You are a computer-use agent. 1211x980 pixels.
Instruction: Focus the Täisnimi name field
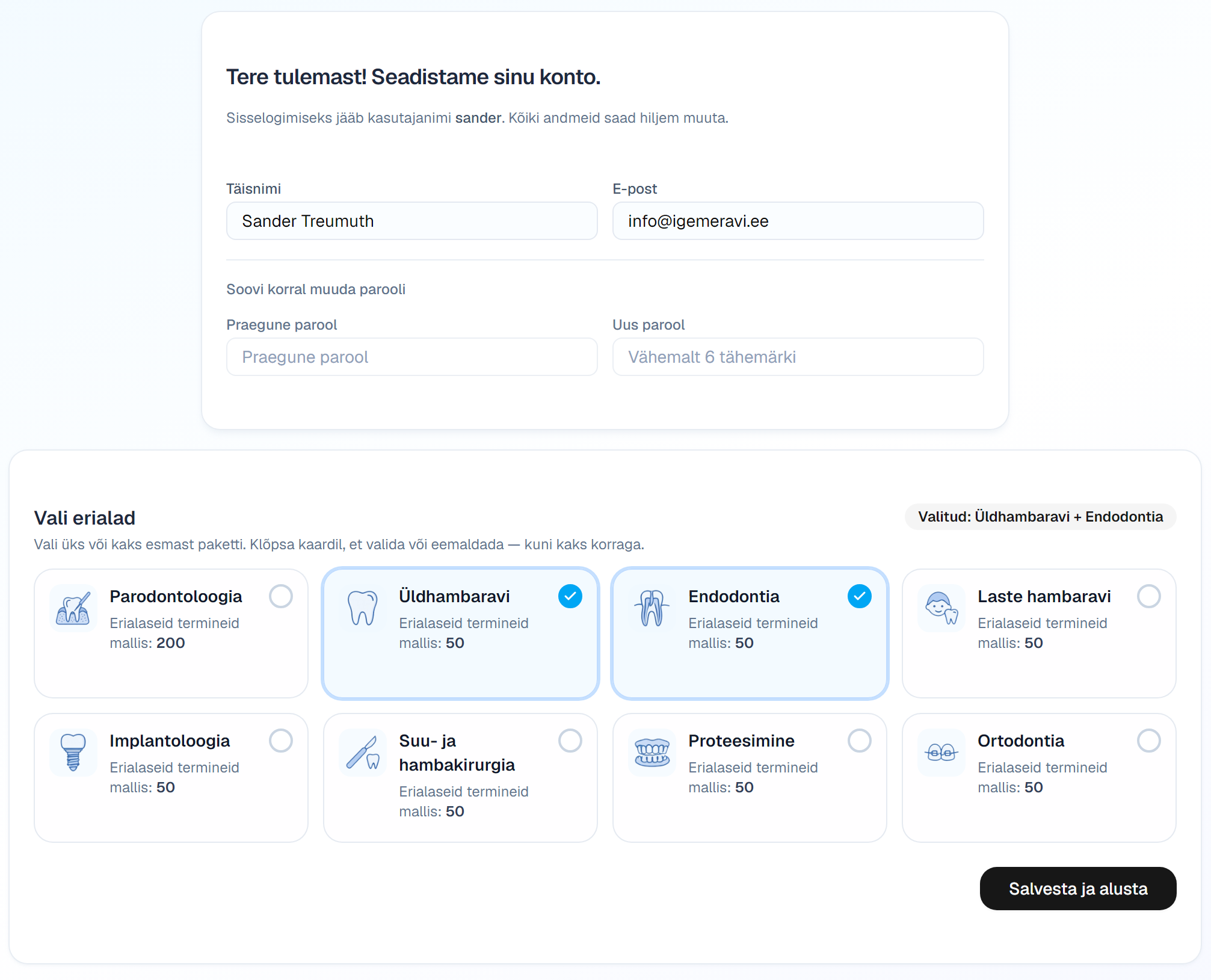pos(411,221)
